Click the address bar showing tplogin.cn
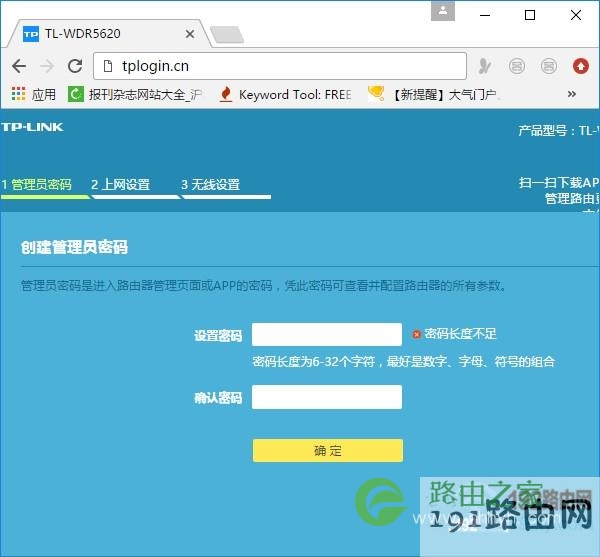The height and width of the screenshot is (557, 600). pos(280,66)
